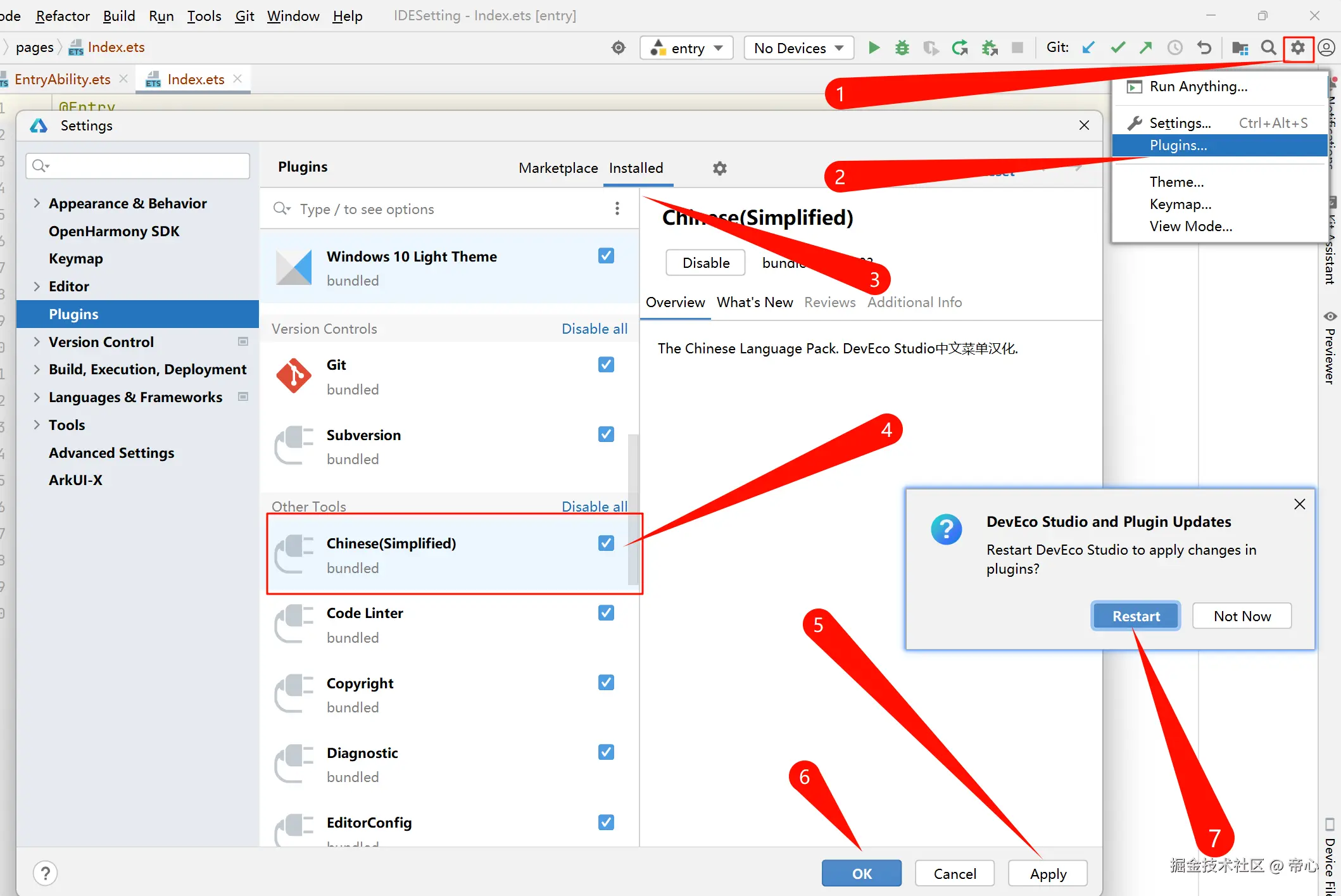Select Theme... from the gear menu
Viewport: 1341px width, 896px height.
tap(1176, 182)
